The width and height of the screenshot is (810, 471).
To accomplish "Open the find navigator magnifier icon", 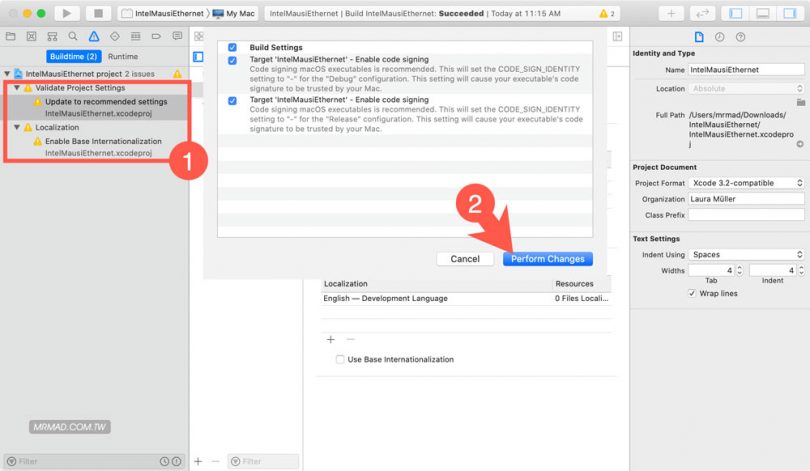I will 73,36.
